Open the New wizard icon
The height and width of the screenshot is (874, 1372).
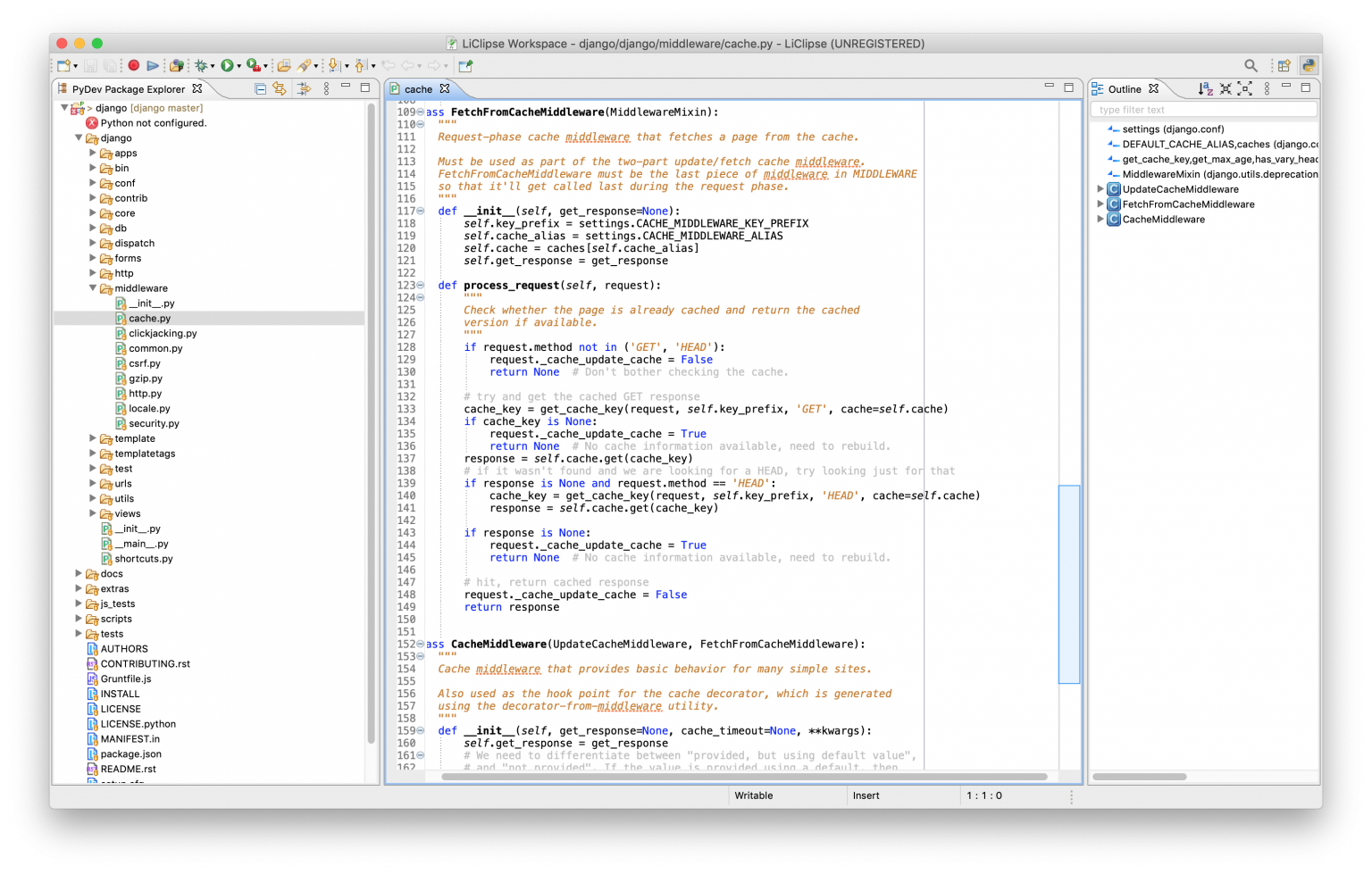(63, 65)
